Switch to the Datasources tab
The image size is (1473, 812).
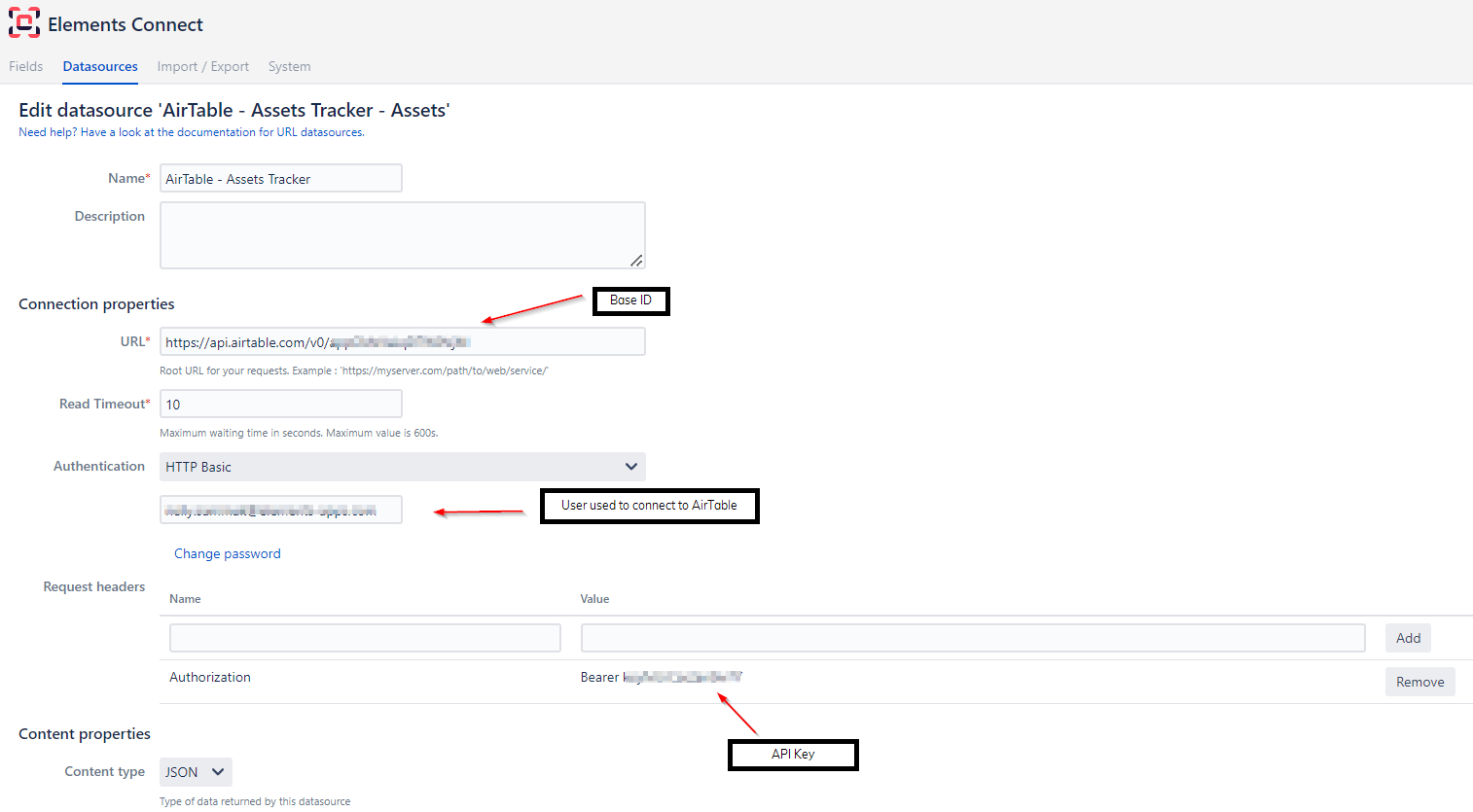100,66
